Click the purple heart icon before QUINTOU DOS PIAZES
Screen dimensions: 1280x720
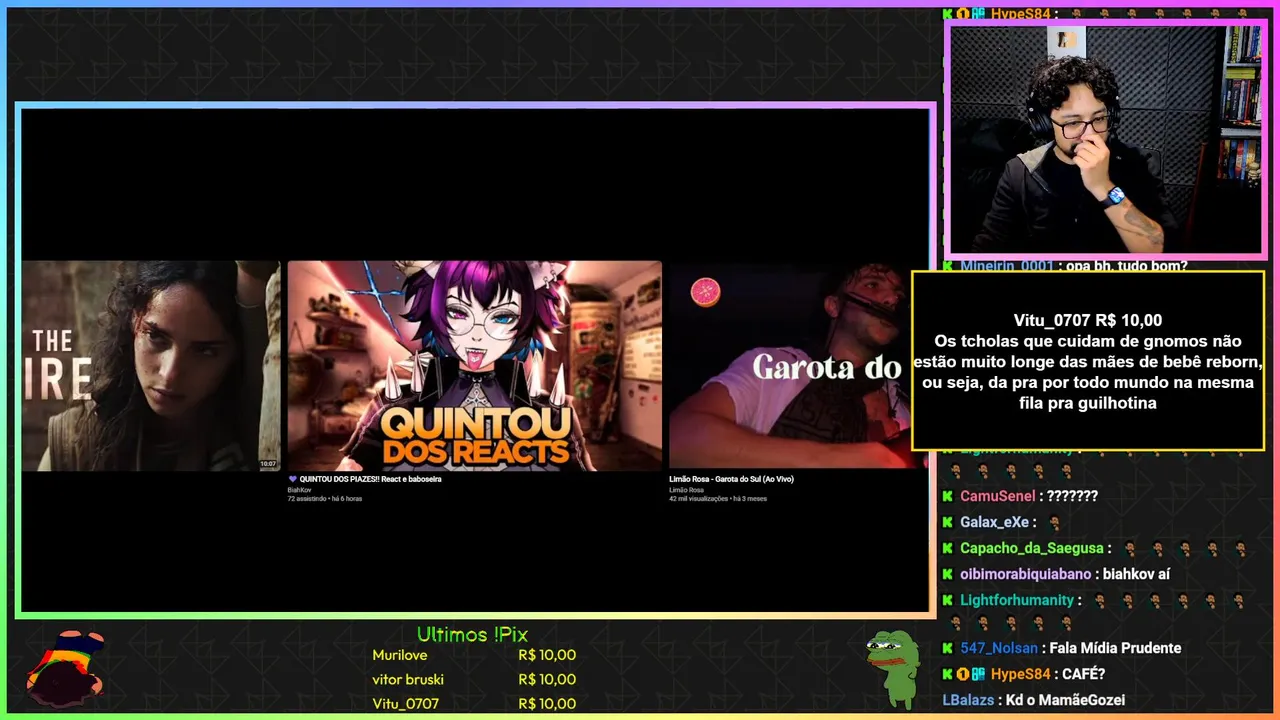pyautogui.click(x=292, y=479)
